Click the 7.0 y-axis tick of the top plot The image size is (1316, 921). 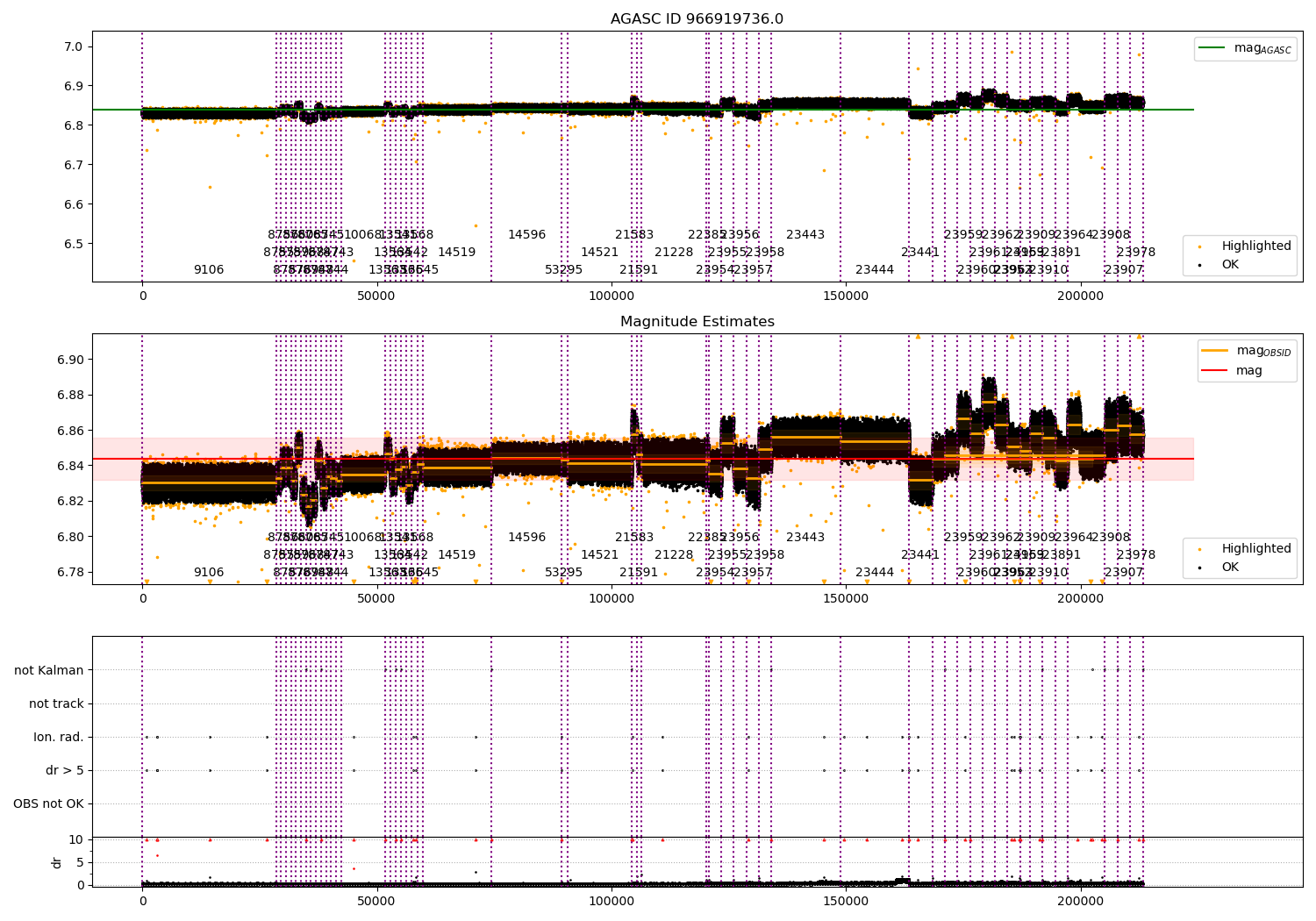74,46
